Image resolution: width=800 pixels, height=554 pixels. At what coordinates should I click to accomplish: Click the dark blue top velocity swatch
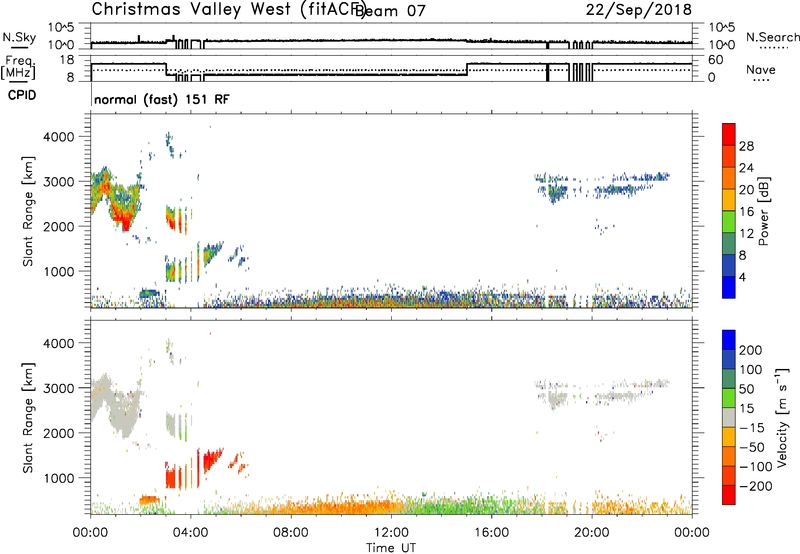tap(729, 340)
